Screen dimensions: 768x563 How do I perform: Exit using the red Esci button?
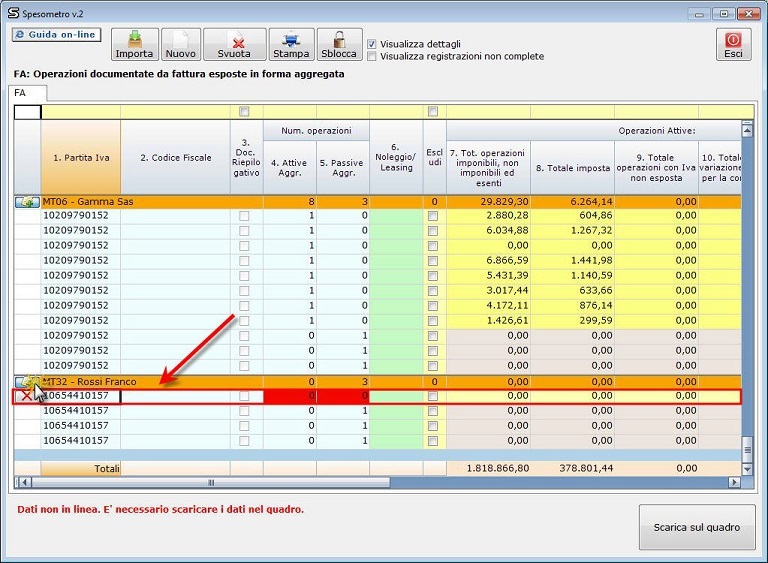733,45
